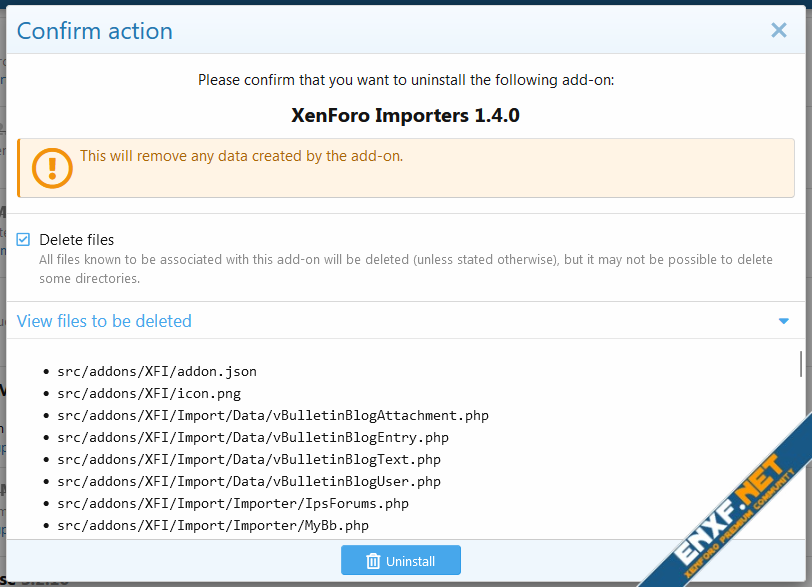Close the Confirm action dialog
This screenshot has height=587, width=812.
779,31
